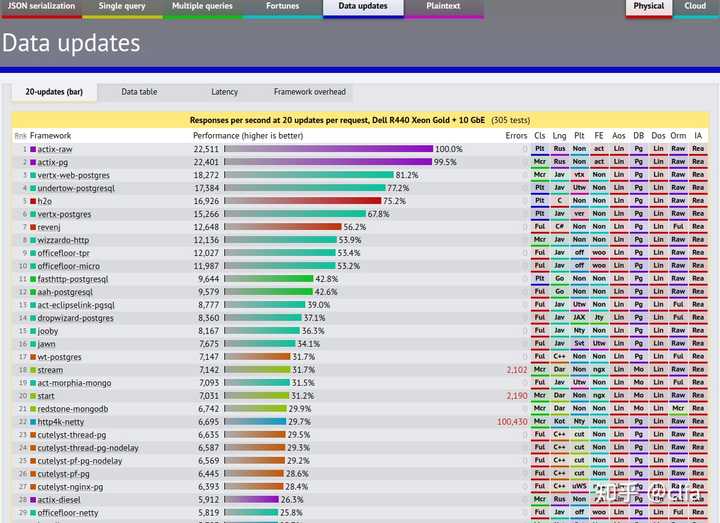Click the purple performance bar for actix-raw

(x=329, y=149)
